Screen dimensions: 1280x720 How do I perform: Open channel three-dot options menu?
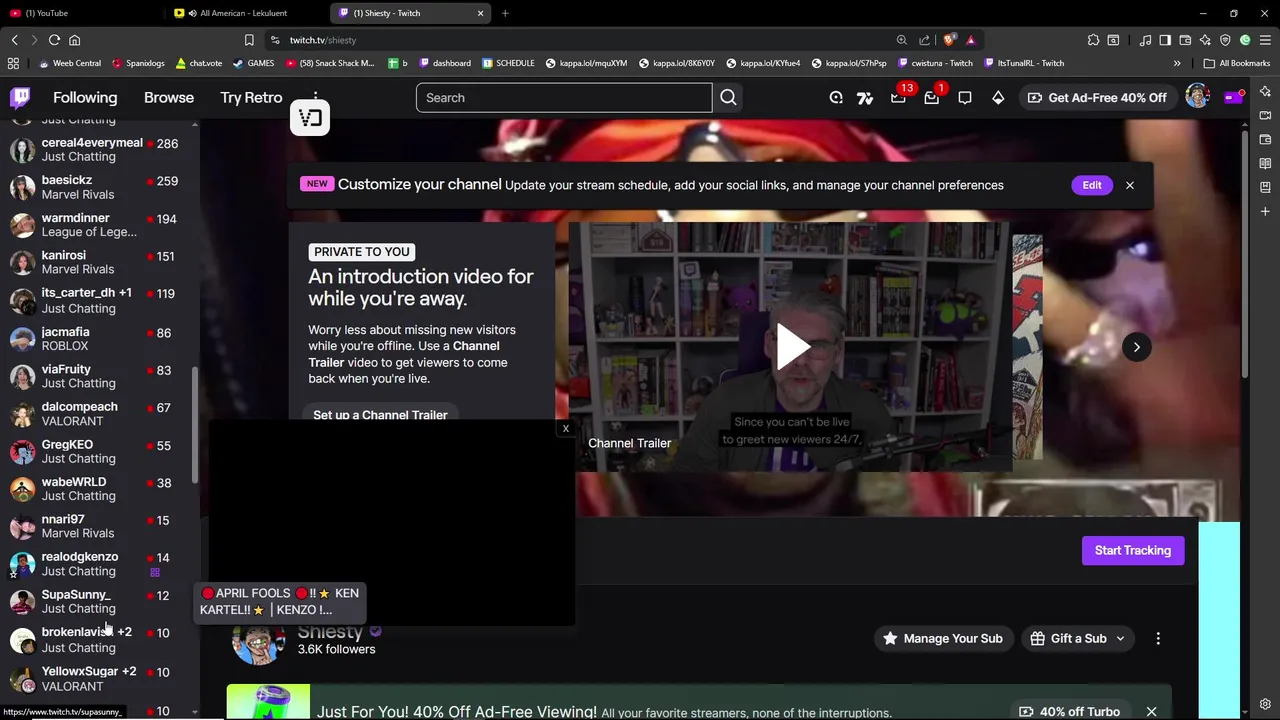(x=1158, y=638)
